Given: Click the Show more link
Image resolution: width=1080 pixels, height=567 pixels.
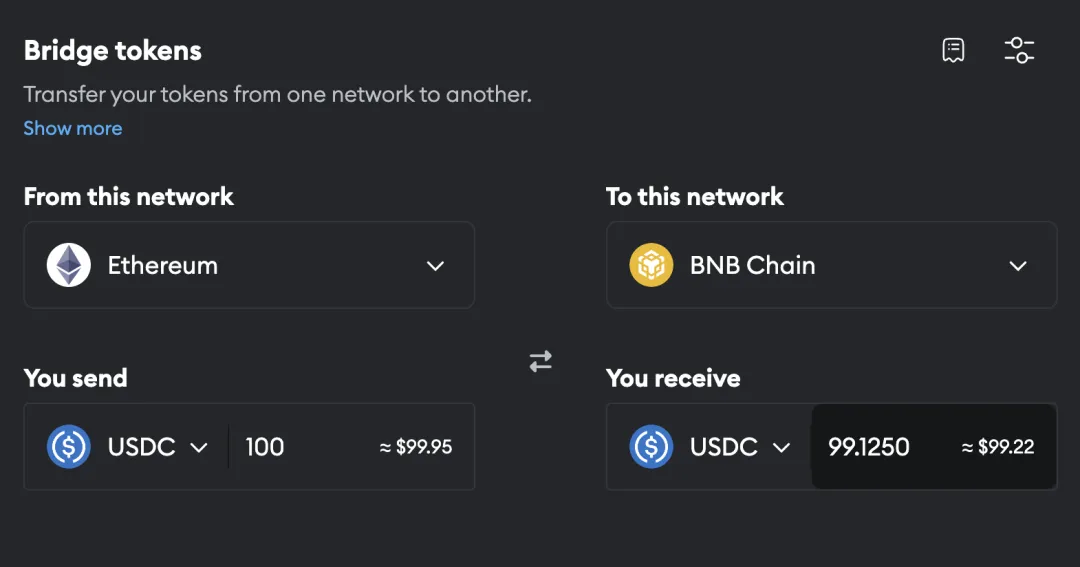Looking at the screenshot, I should (x=73, y=128).
